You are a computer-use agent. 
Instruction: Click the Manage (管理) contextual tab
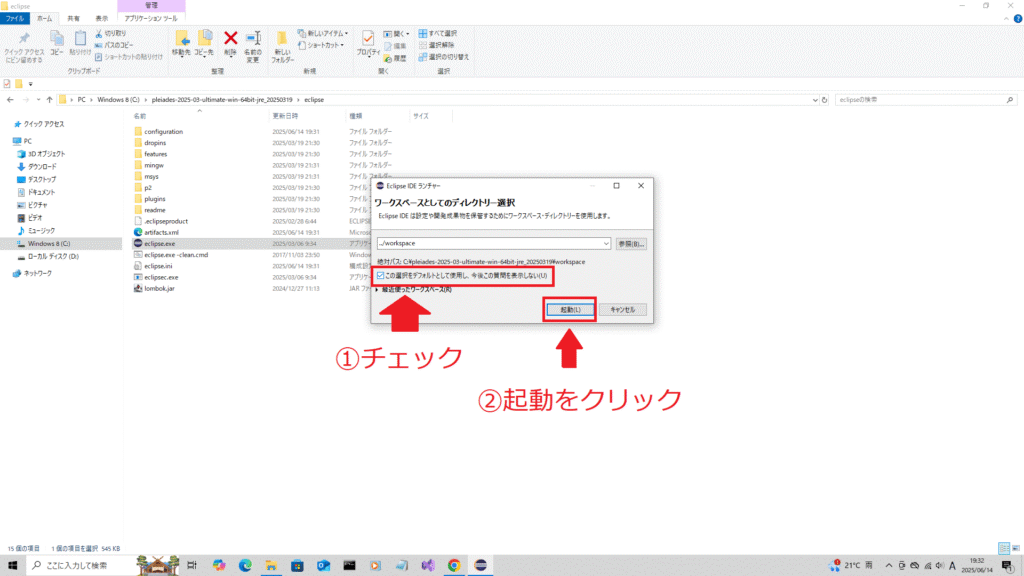click(151, 5)
